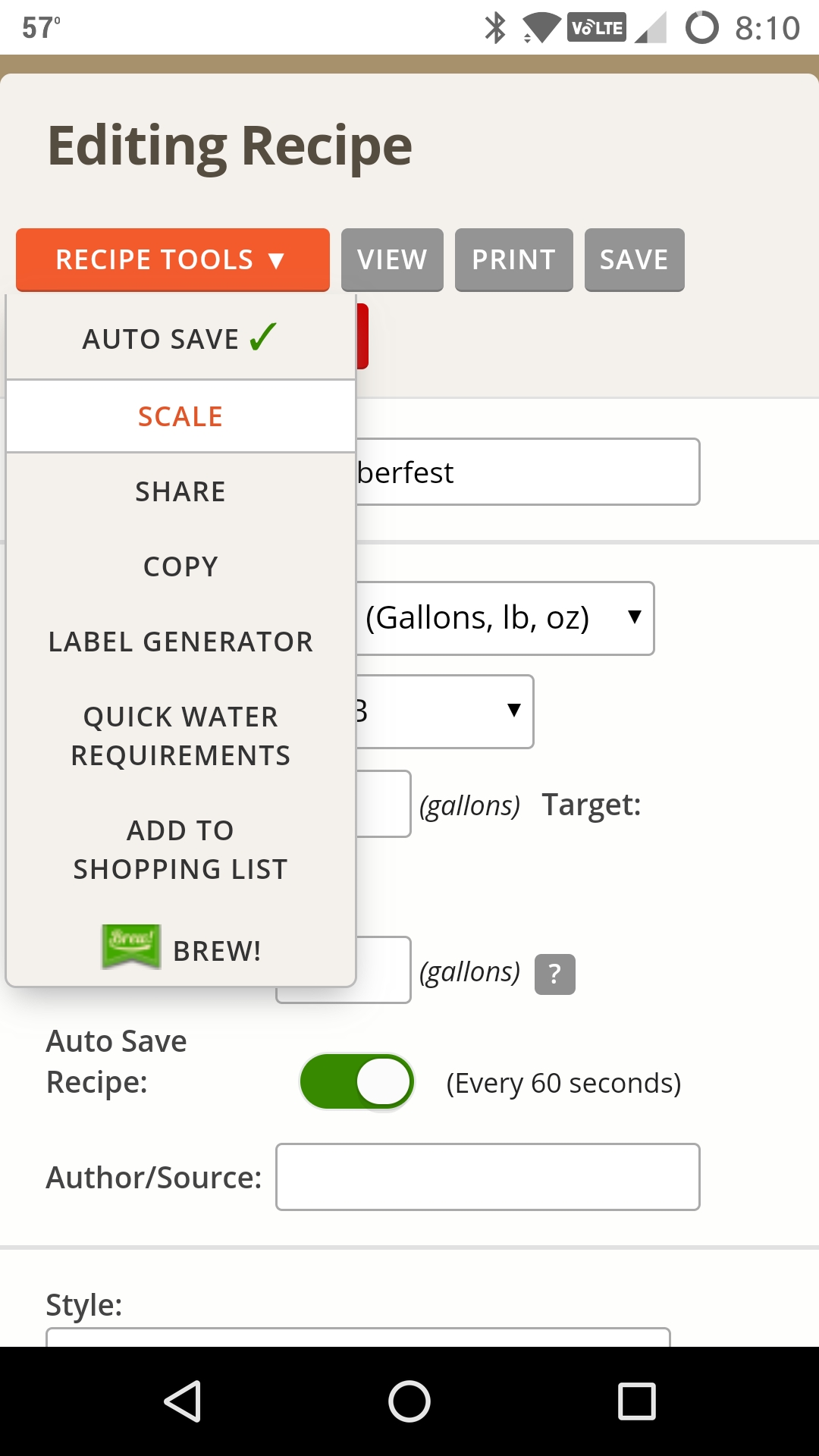The width and height of the screenshot is (819, 1456).
Task: Toggle the Auto Save Recipe switch
Action: pos(357,1082)
